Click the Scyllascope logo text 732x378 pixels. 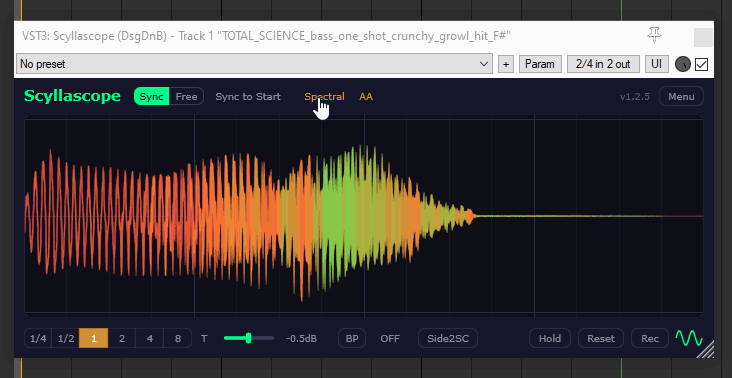pyautogui.click(x=72, y=96)
